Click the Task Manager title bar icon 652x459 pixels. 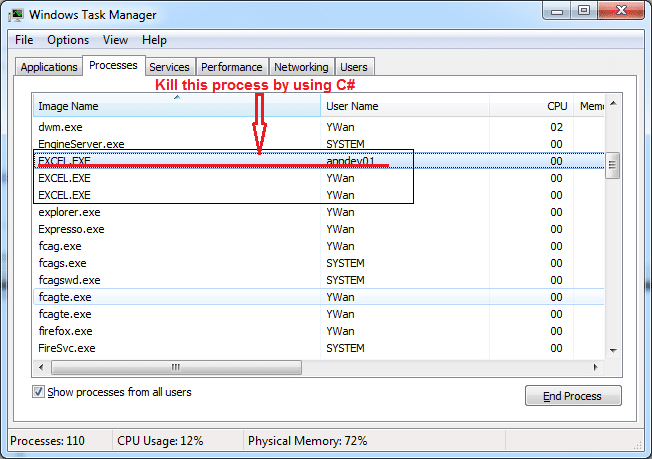click(19, 14)
